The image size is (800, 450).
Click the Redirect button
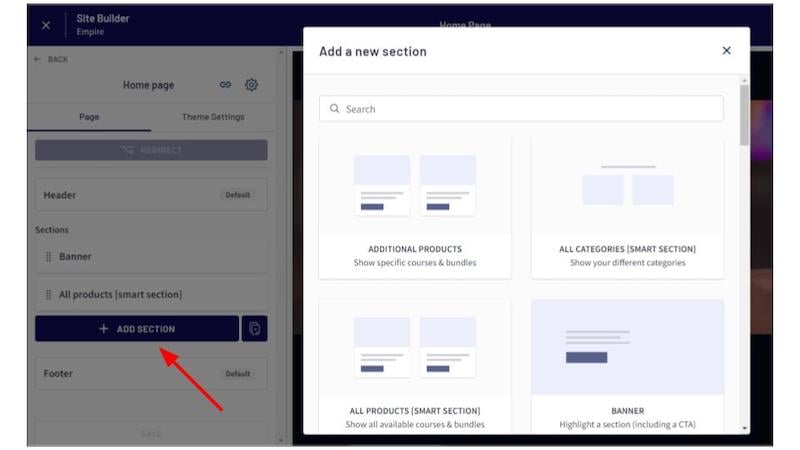(151, 150)
